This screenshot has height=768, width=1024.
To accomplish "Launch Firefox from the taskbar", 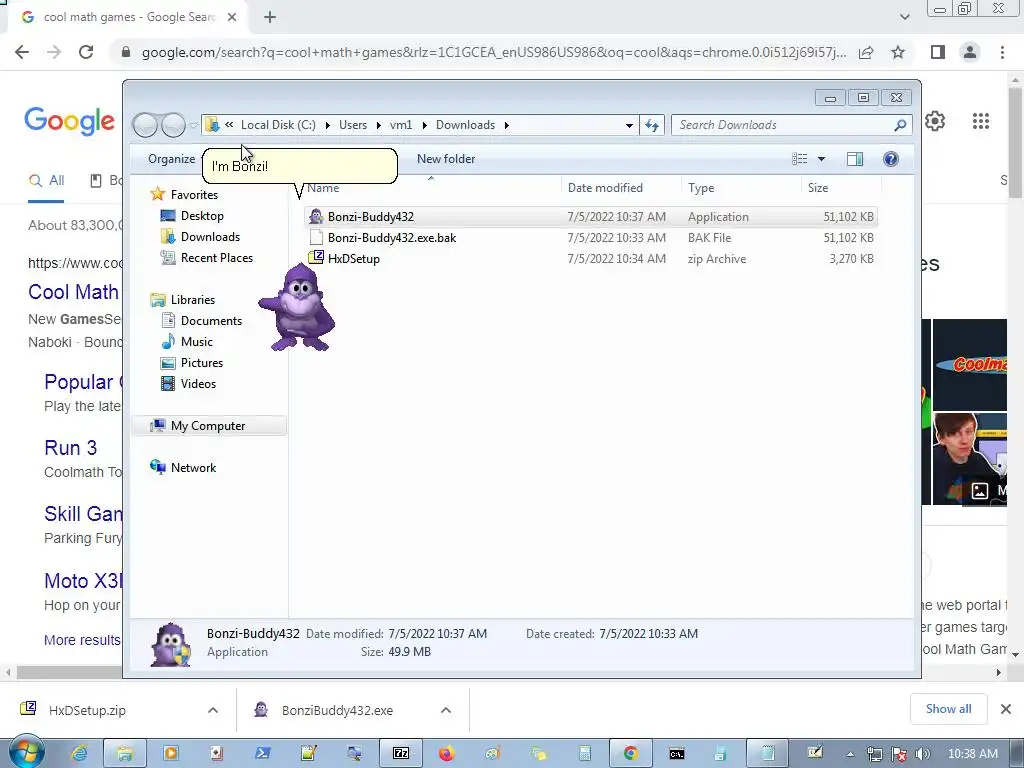I will click(447, 754).
